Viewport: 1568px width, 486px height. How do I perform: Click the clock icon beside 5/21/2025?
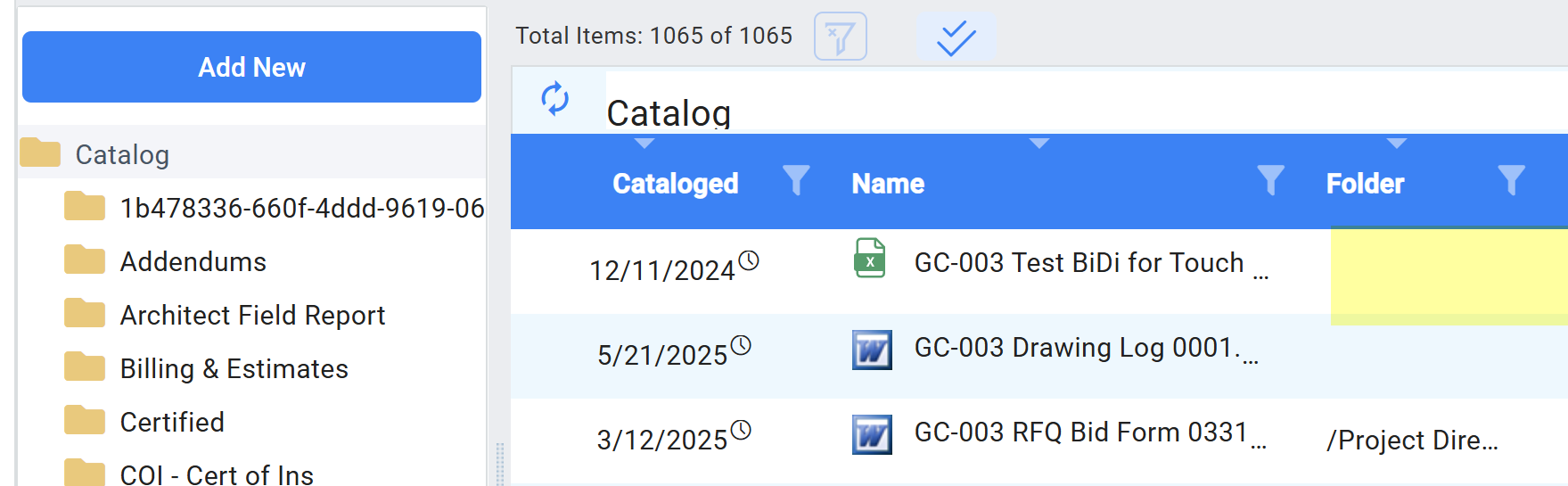pos(741,345)
